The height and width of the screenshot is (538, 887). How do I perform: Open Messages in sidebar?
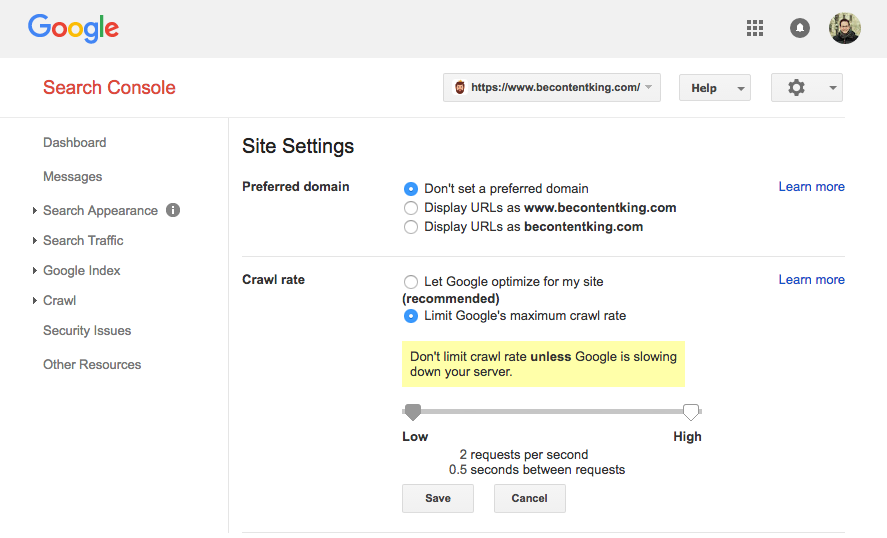(72, 177)
